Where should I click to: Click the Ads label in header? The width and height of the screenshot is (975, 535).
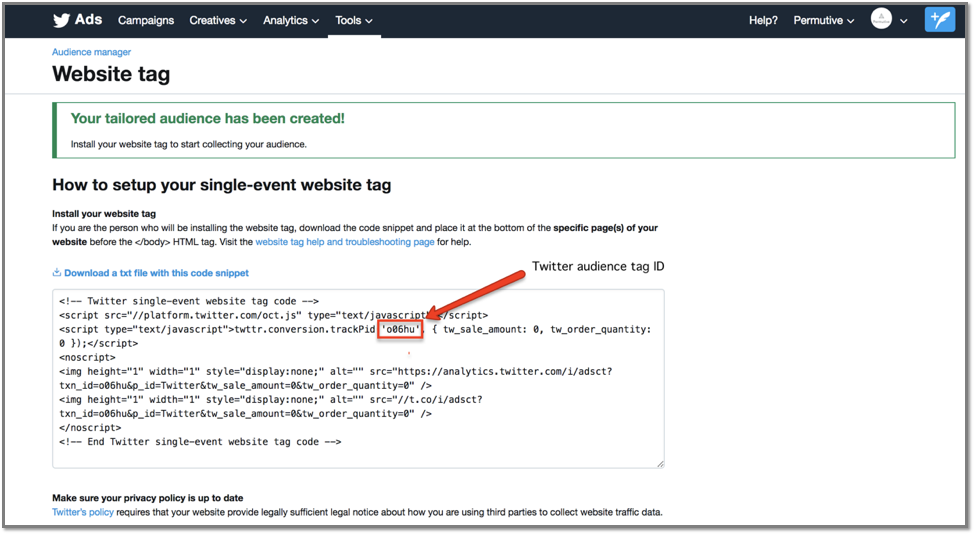click(x=88, y=20)
